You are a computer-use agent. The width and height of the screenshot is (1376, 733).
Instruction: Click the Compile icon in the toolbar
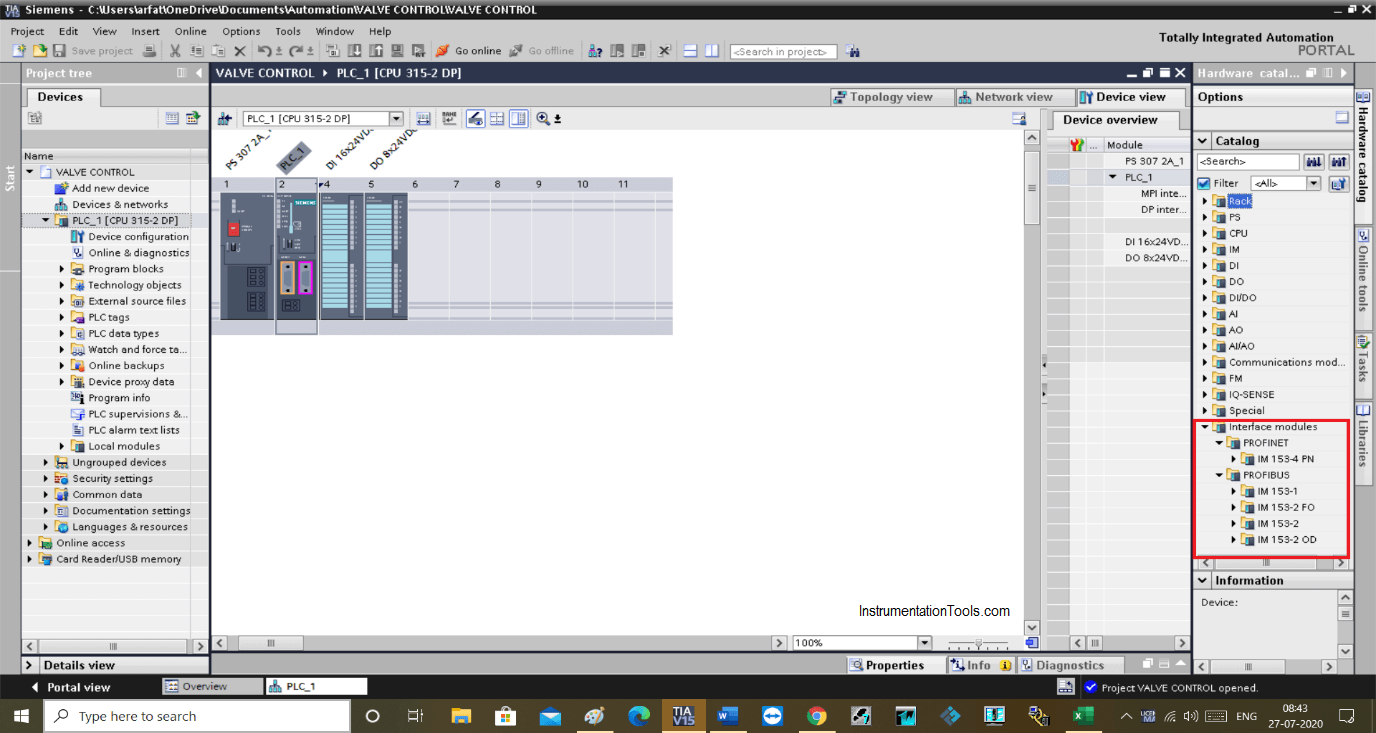pos(332,50)
